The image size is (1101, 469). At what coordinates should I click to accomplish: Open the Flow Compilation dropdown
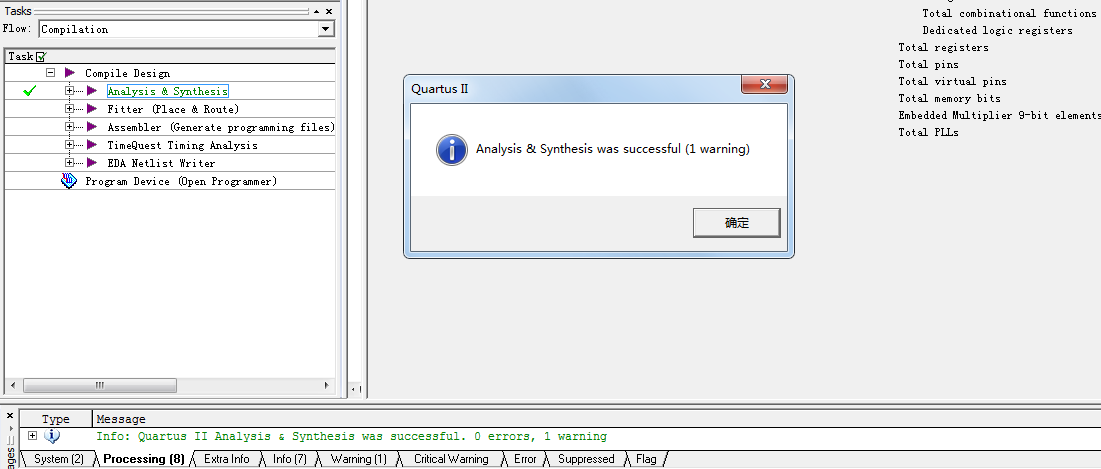point(325,29)
